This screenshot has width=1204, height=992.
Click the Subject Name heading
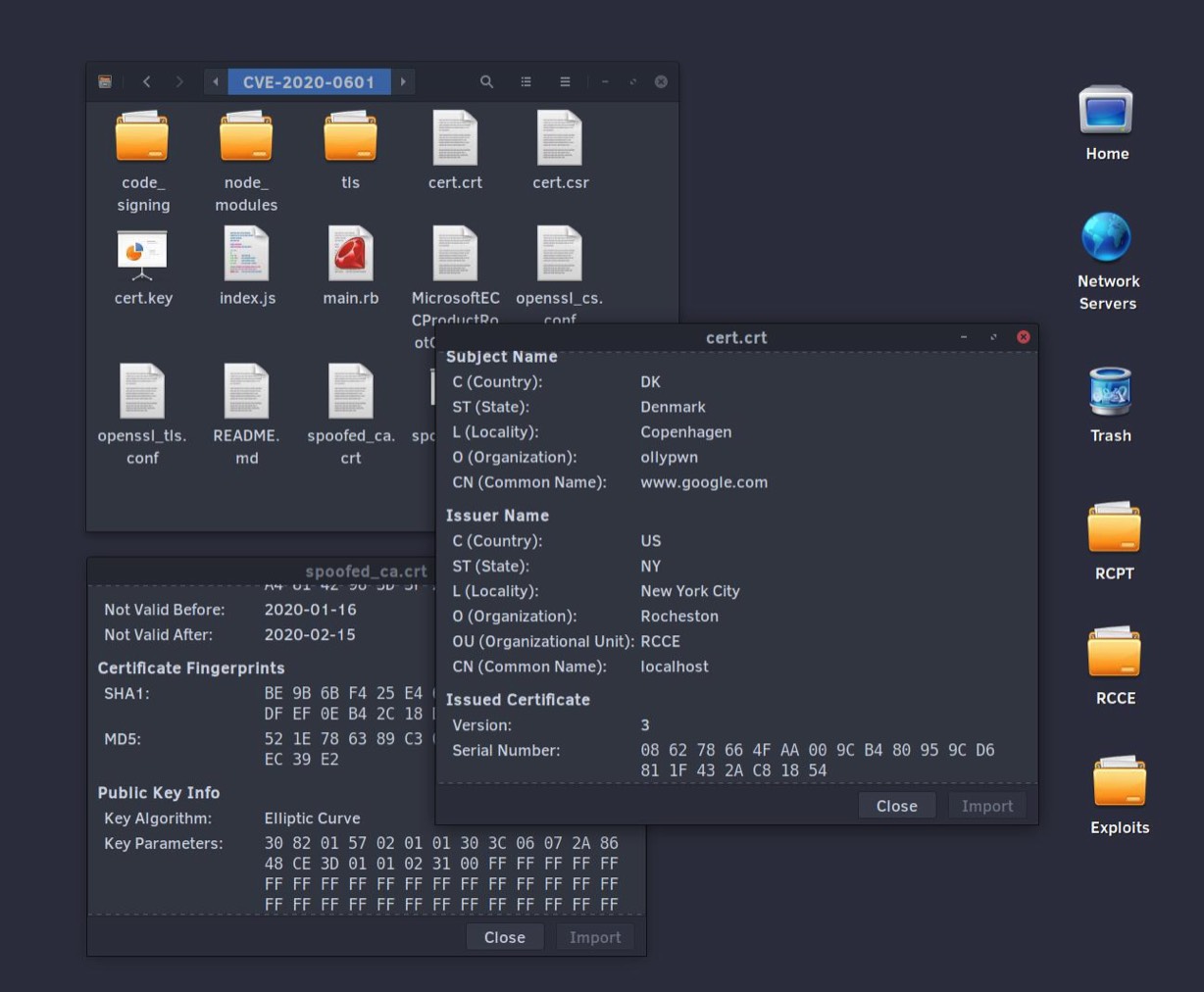pos(501,357)
